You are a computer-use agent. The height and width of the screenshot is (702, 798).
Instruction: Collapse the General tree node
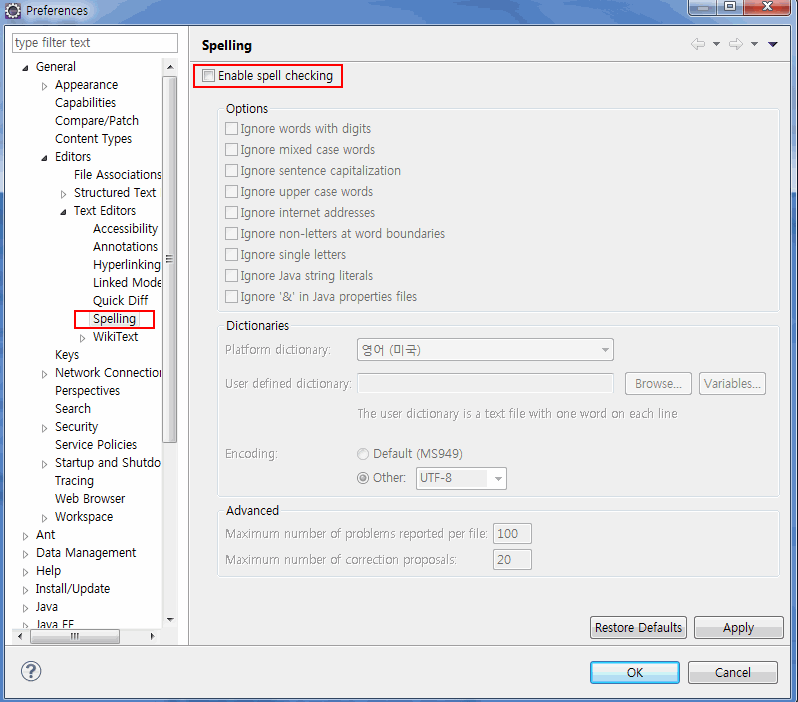point(25,68)
